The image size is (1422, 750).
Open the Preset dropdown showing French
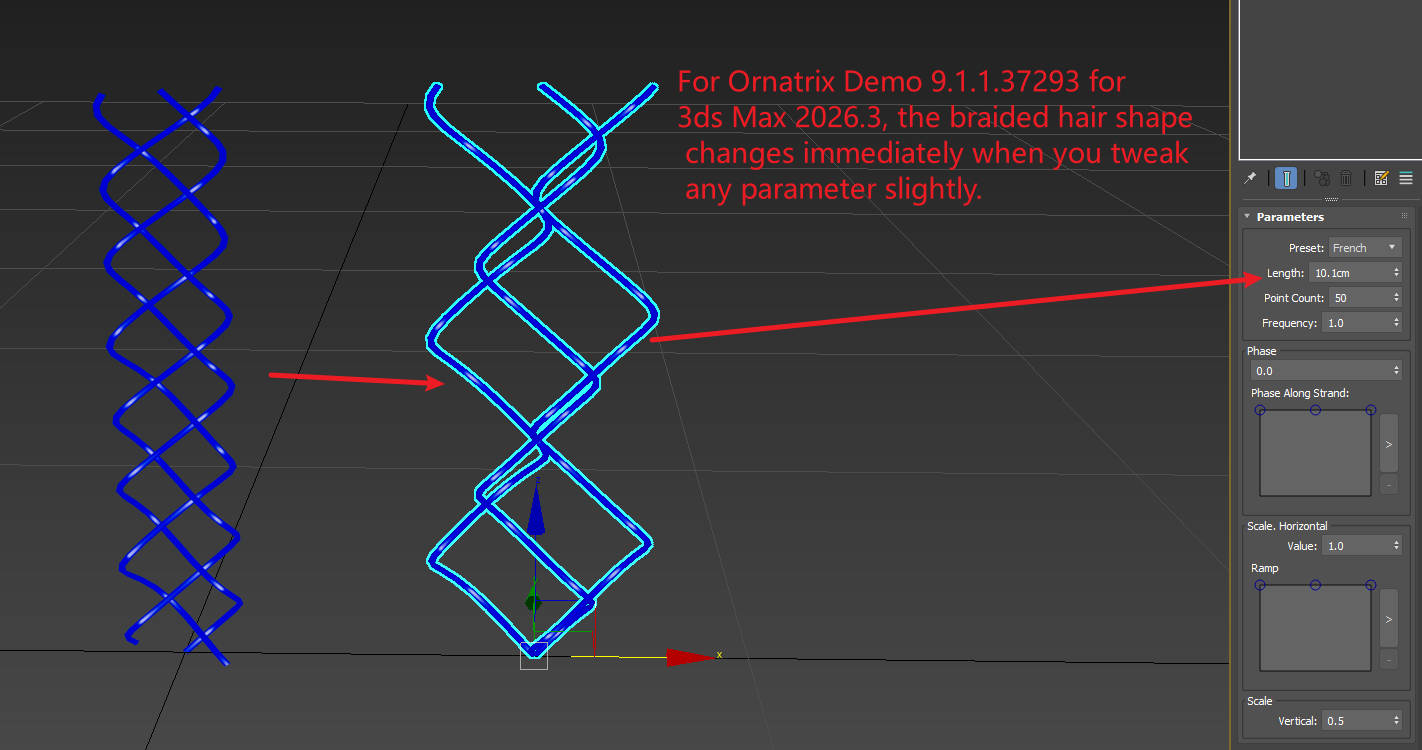(1365, 247)
